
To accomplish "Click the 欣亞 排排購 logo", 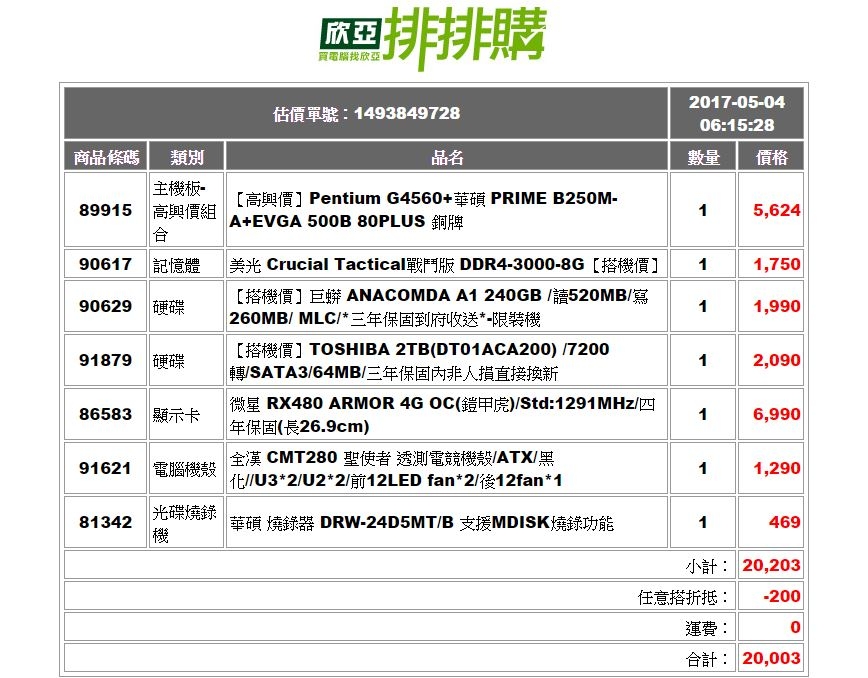I will click(x=433, y=37).
